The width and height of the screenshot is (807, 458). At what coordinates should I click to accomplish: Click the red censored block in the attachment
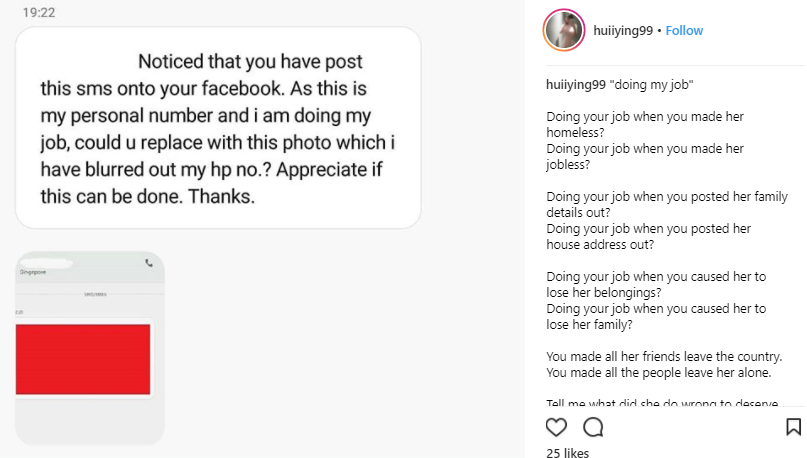pyautogui.click(x=84, y=359)
